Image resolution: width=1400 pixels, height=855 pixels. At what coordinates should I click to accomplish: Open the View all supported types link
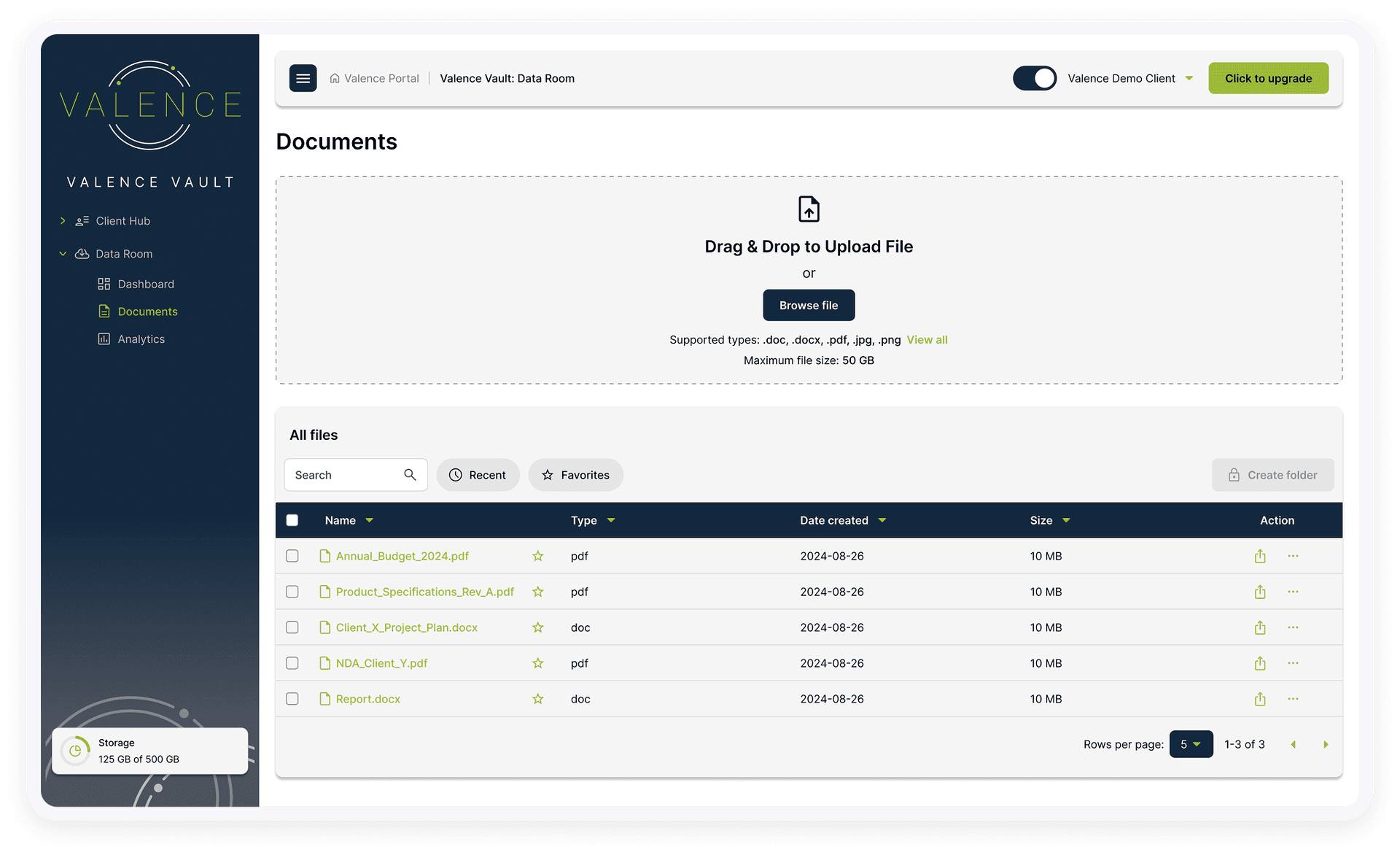pyautogui.click(x=927, y=339)
